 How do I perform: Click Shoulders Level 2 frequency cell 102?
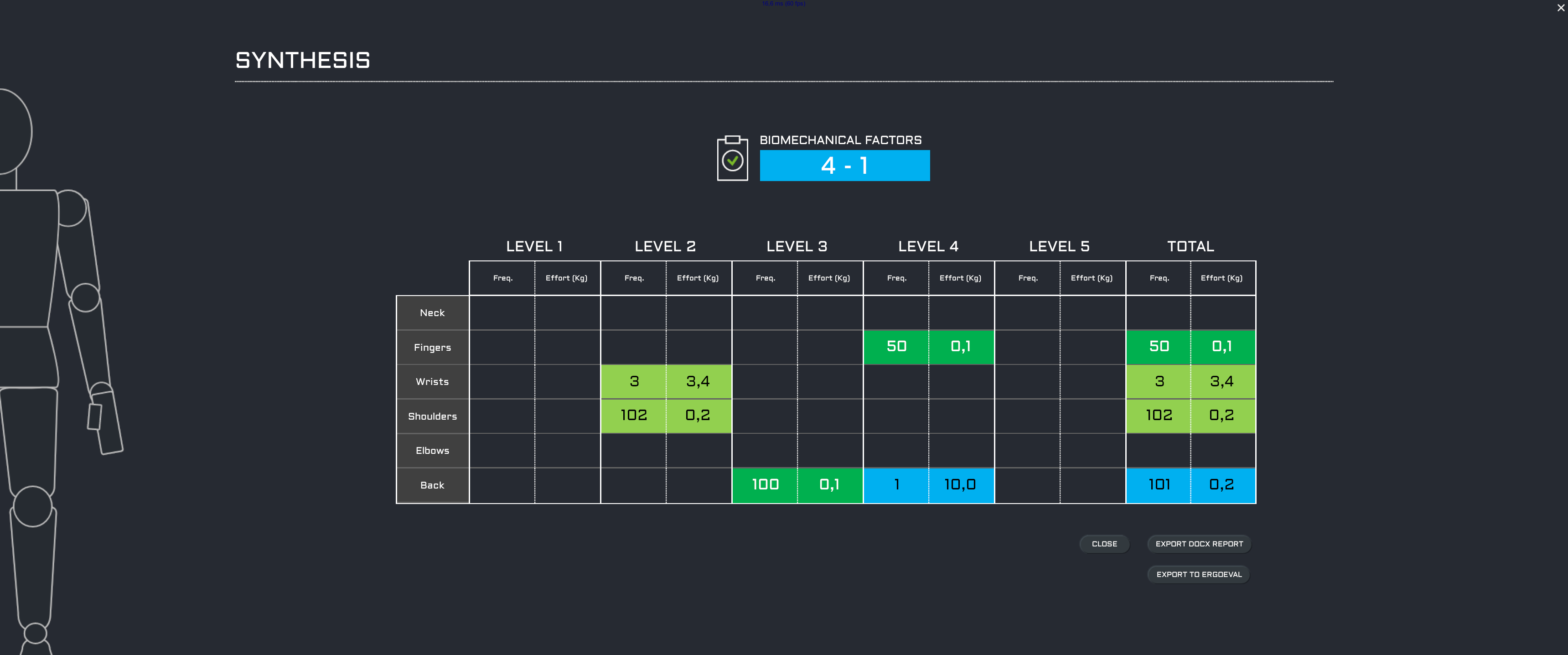click(633, 416)
